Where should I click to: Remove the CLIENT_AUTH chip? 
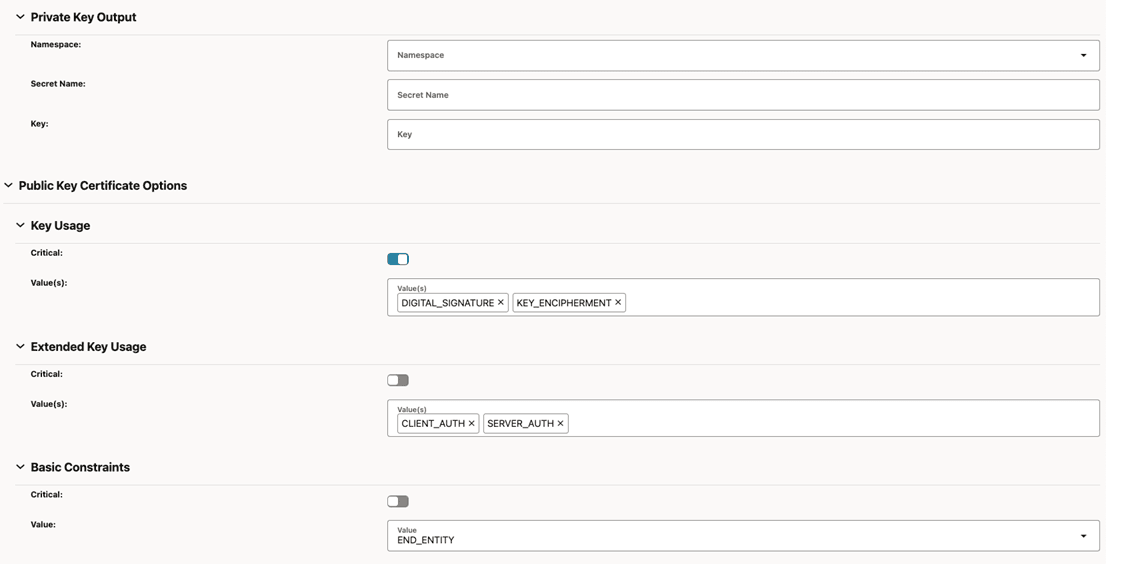[472, 423]
